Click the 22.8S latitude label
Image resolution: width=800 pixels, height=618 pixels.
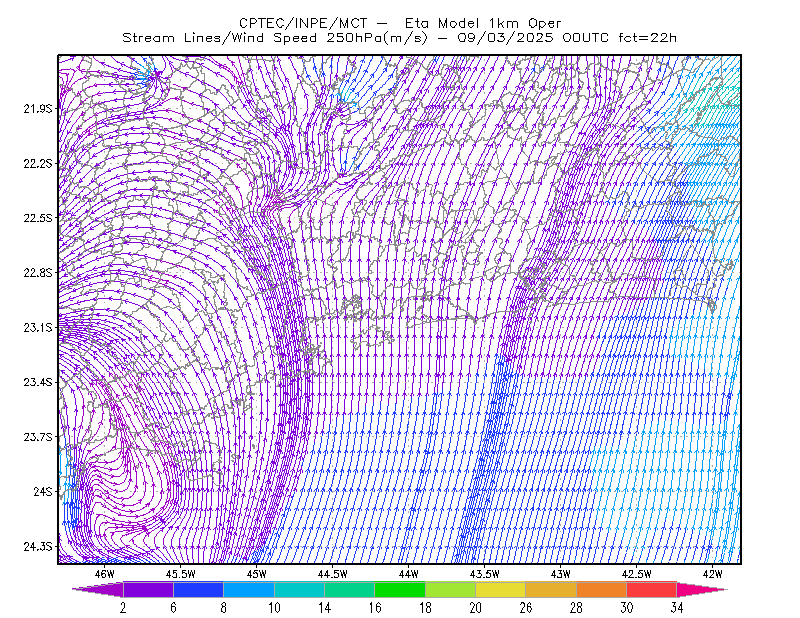pos(38,273)
